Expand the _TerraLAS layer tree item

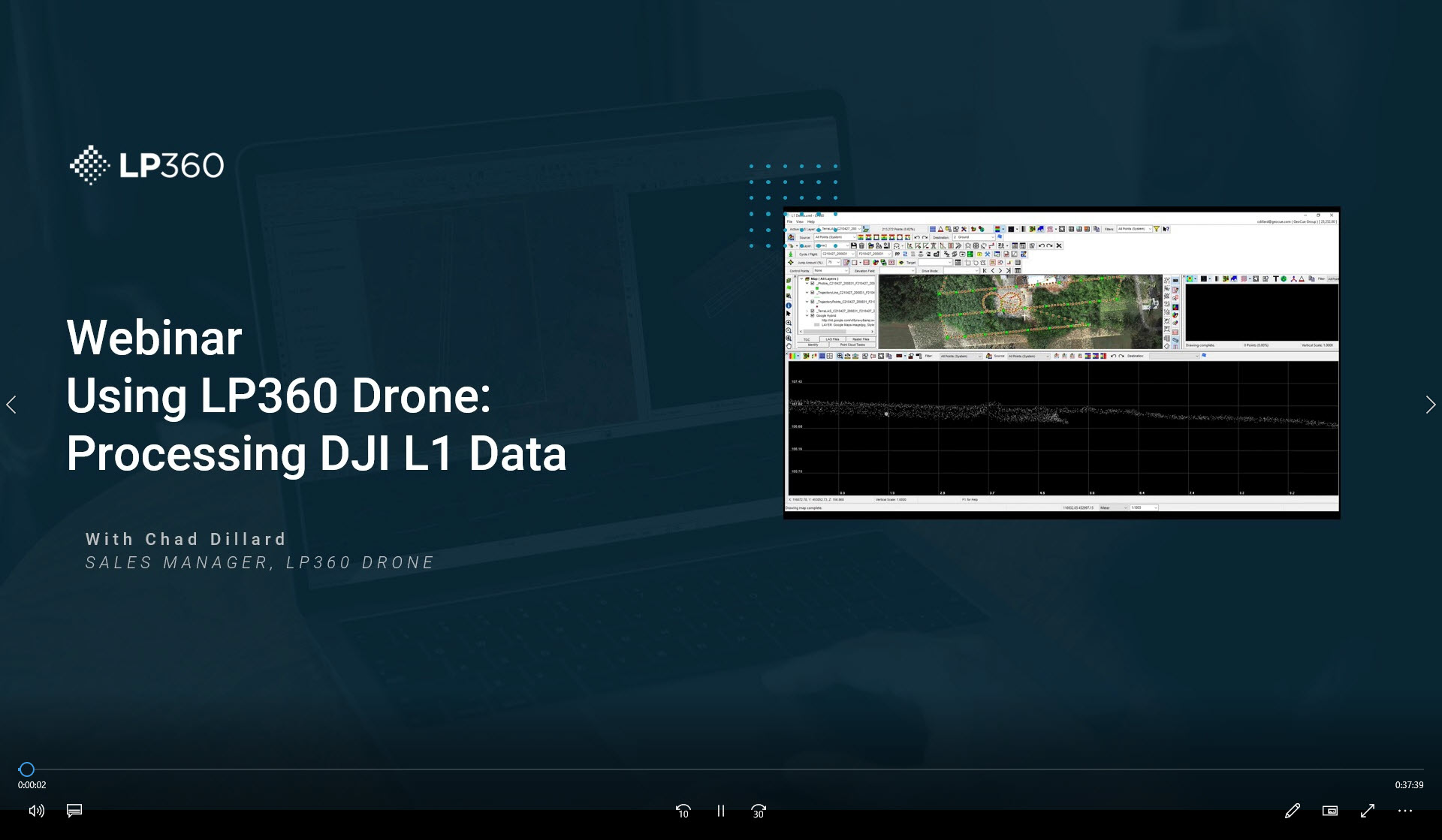[807, 311]
